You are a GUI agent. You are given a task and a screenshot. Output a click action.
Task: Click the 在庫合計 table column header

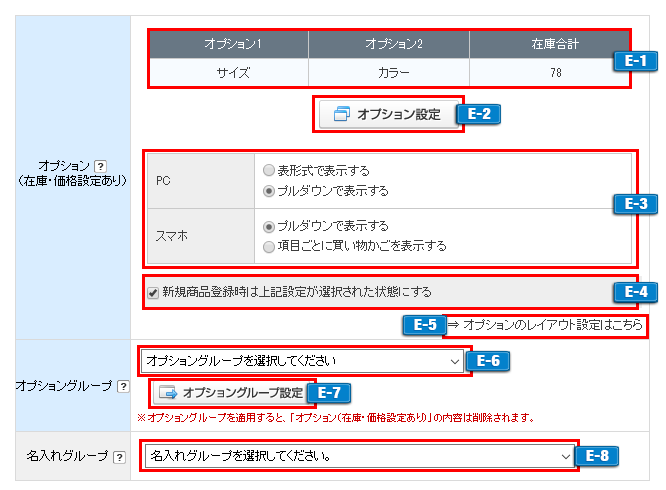click(554, 45)
